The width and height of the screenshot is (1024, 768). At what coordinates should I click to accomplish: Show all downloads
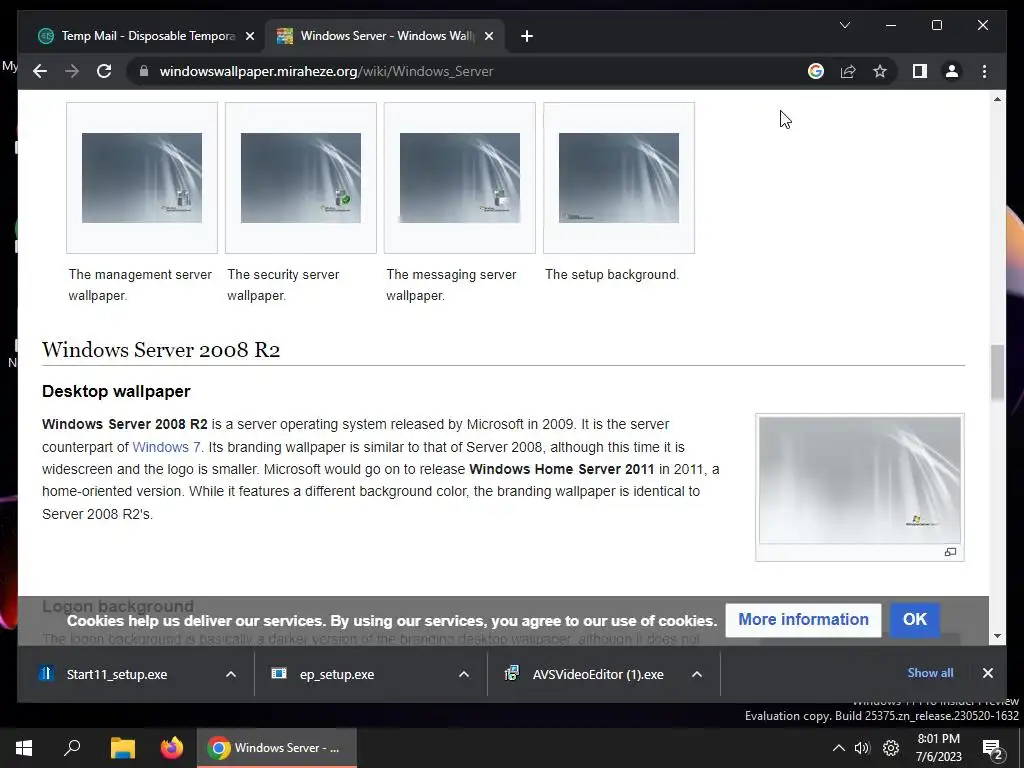coord(930,673)
